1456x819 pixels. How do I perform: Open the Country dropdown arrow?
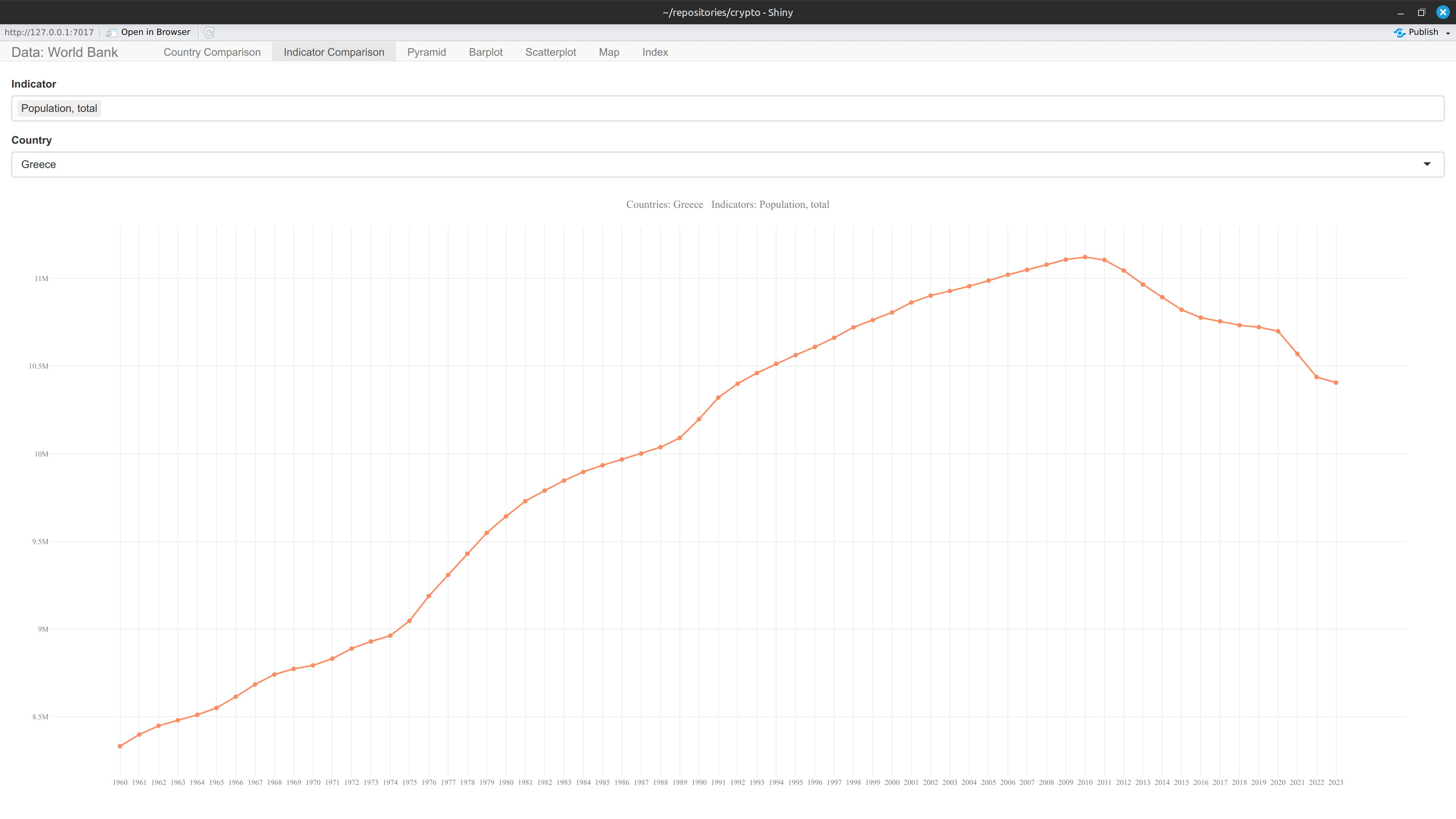1426,165
